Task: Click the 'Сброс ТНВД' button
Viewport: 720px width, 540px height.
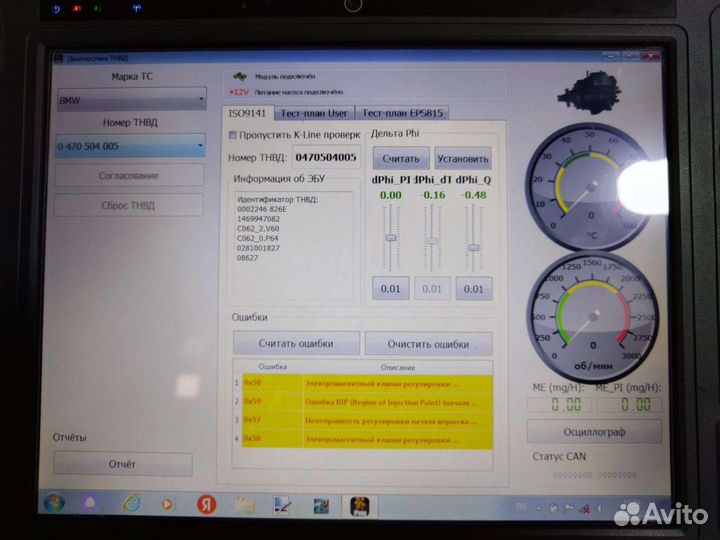Action: click(x=129, y=205)
